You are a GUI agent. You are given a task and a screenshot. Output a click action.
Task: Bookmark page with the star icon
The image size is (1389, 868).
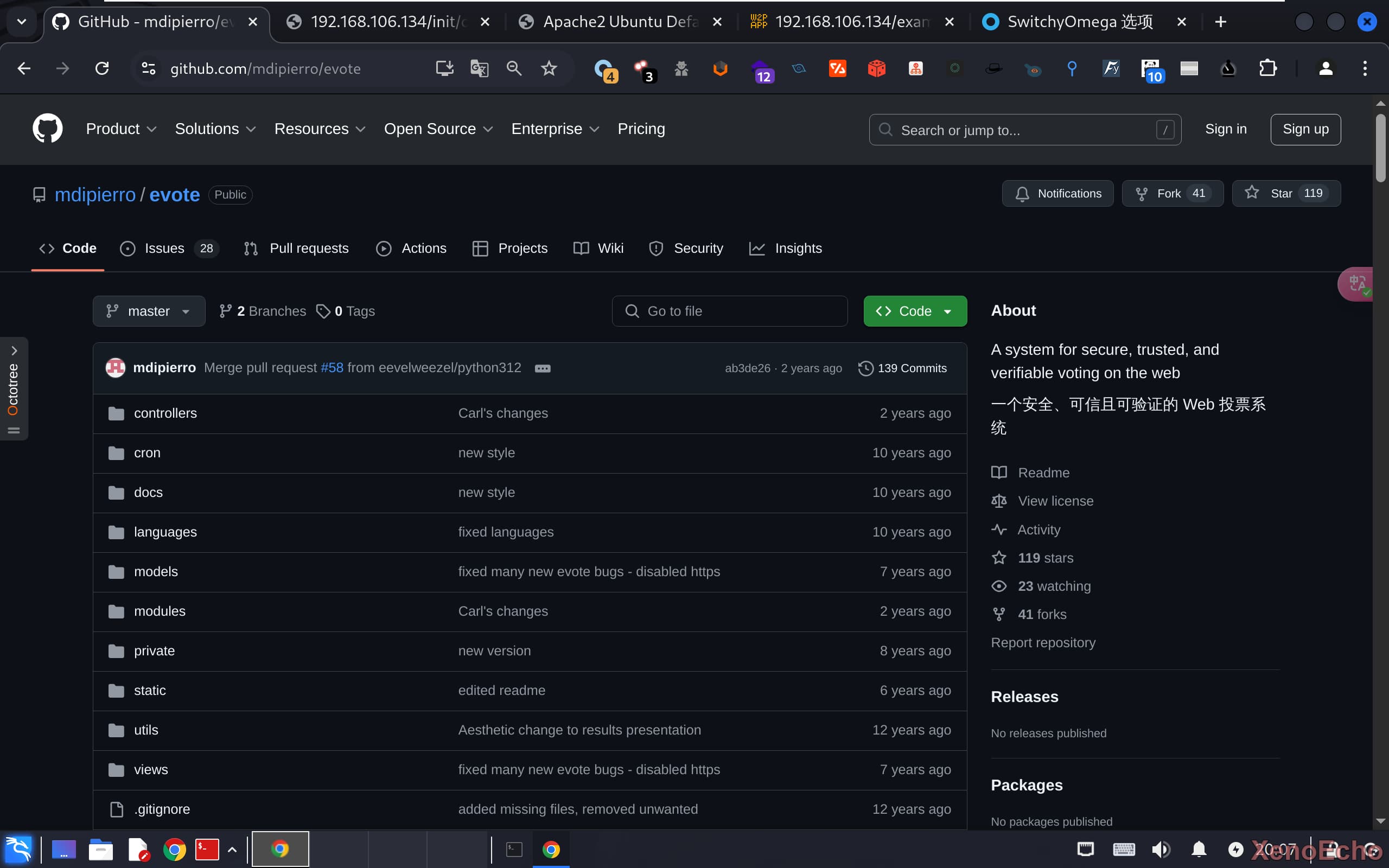[549, 69]
